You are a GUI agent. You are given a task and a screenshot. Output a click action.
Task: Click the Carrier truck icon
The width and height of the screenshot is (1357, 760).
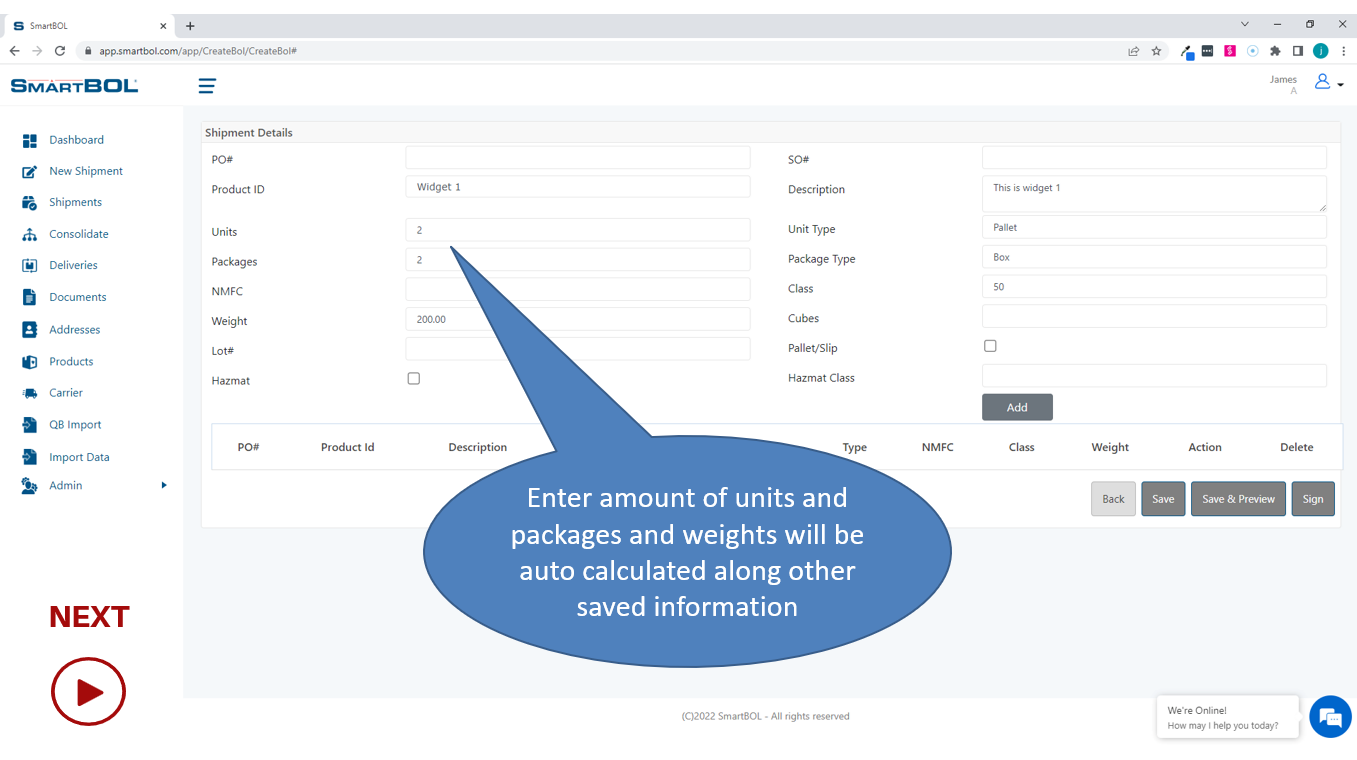pyautogui.click(x=30, y=393)
